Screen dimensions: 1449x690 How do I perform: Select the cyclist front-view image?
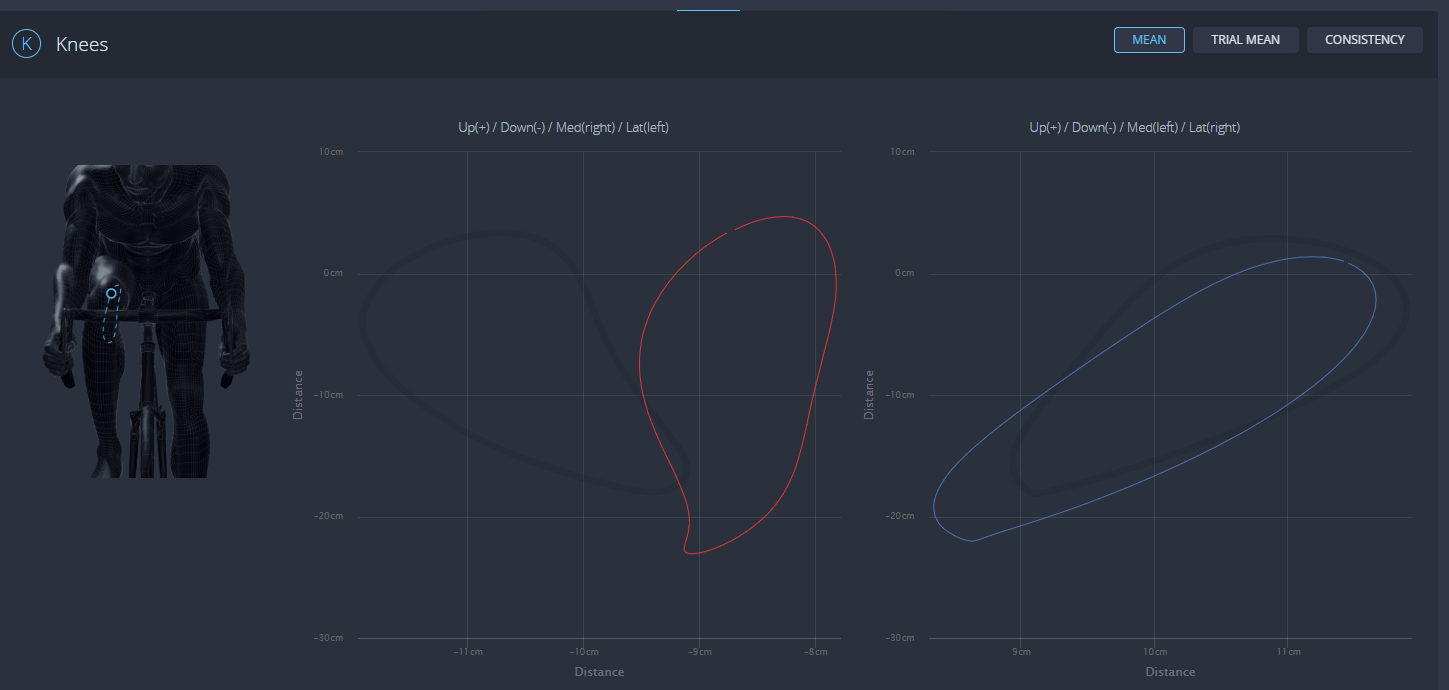pos(145,321)
